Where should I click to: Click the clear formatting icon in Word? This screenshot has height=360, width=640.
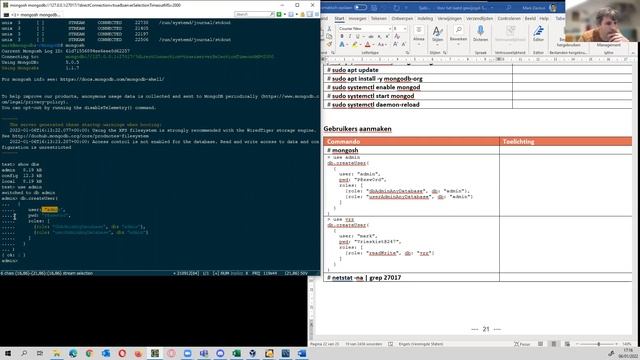point(397,37)
